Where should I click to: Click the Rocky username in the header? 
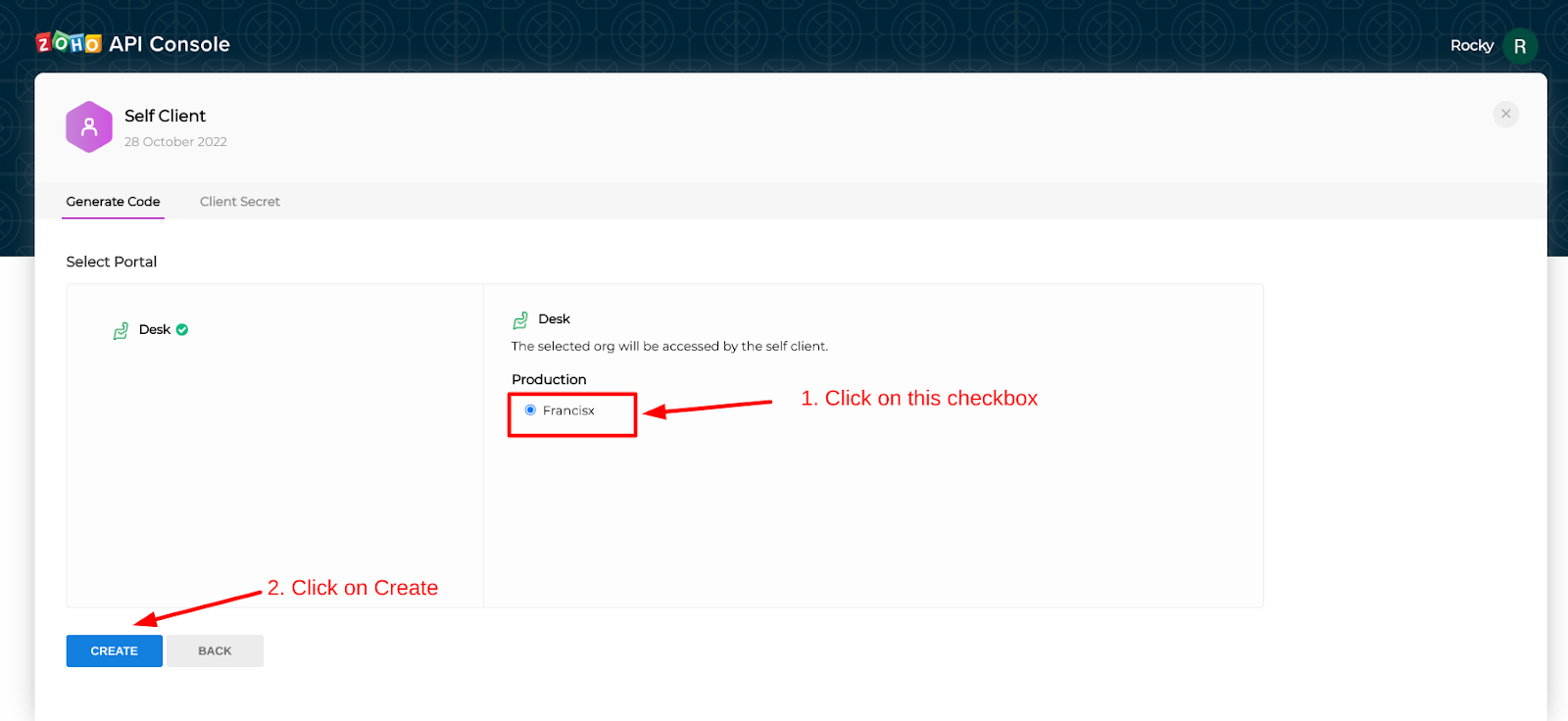(1472, 46)
